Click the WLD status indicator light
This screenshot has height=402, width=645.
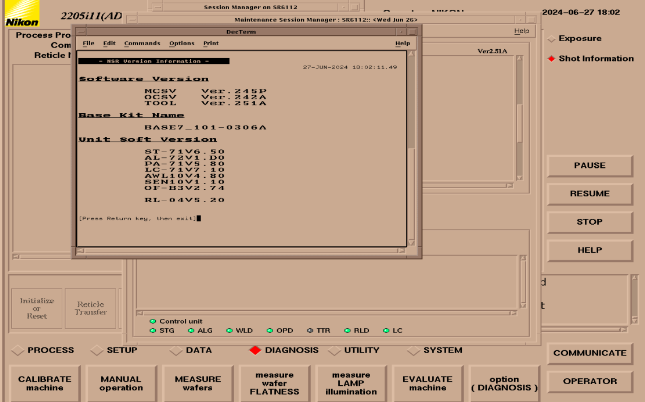coord(230,330)
